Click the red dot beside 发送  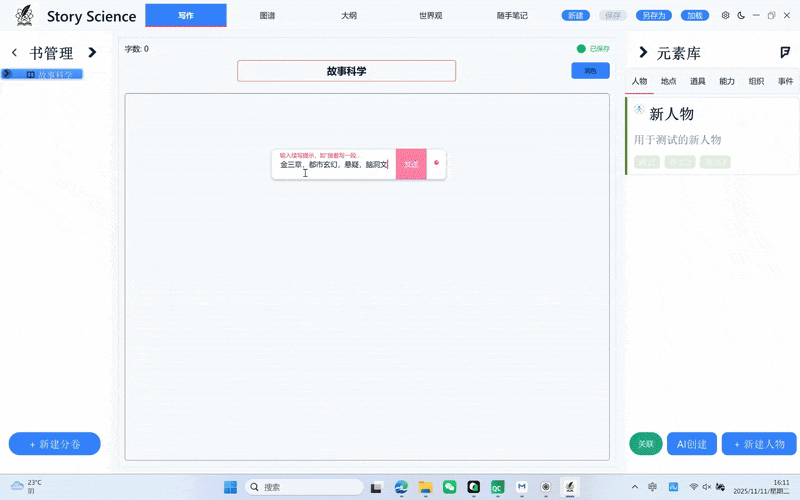point(436,163)
